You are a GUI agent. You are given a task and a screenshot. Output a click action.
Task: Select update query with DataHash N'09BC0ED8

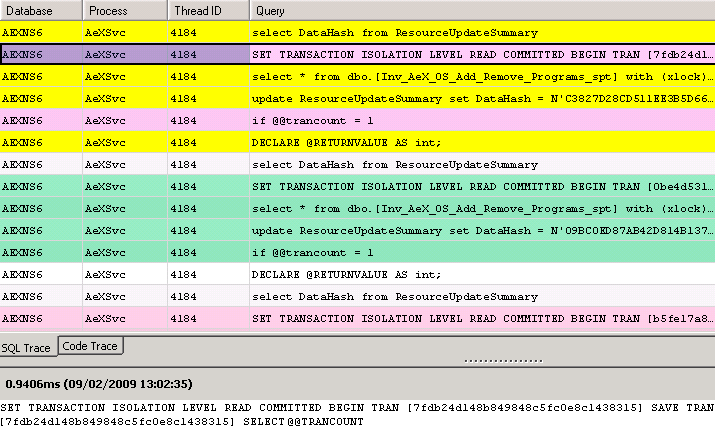point(480,230)
